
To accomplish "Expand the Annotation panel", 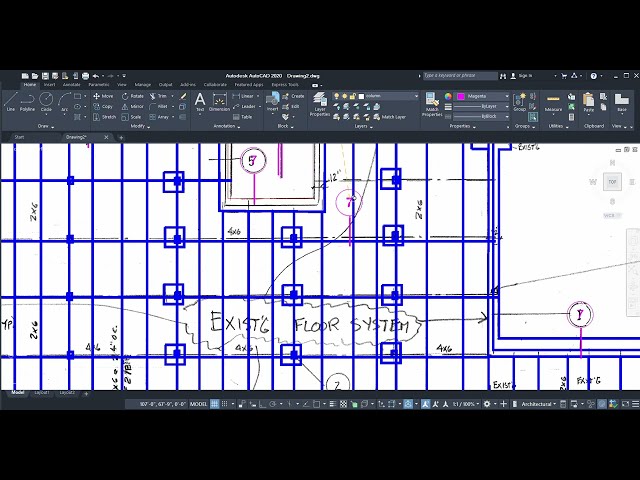I will (227, 127).
